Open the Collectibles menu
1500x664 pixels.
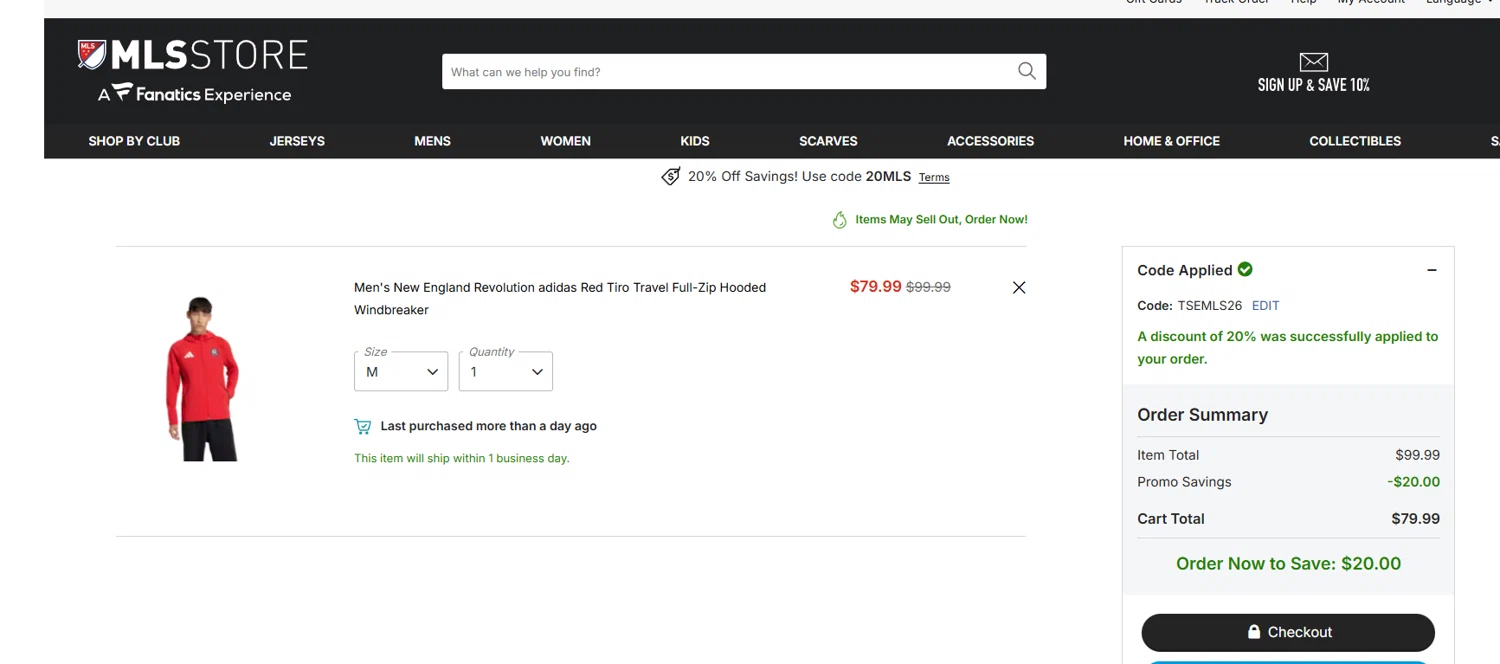[1355, 141]
